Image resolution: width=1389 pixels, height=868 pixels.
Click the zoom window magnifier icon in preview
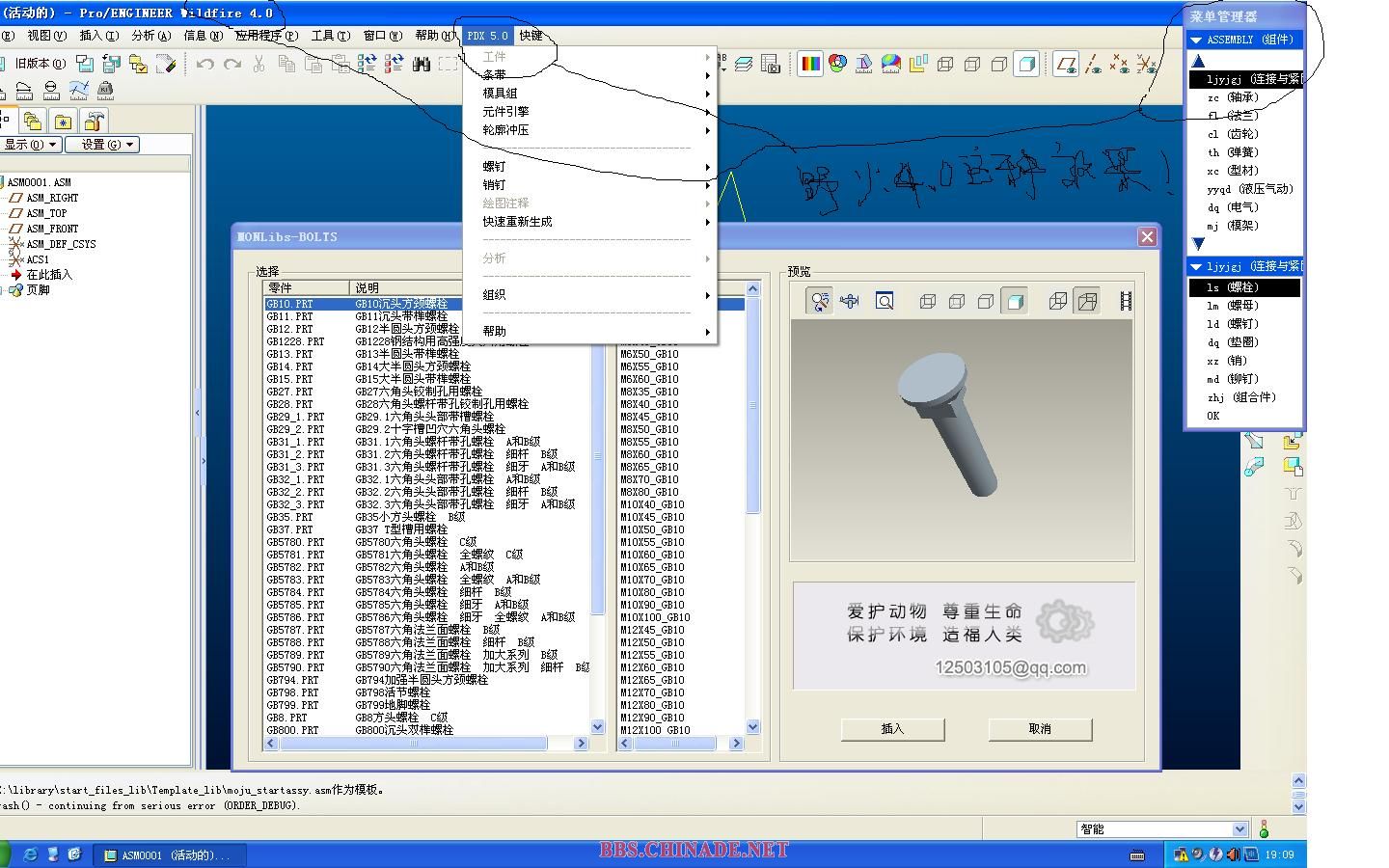(885, 301)
